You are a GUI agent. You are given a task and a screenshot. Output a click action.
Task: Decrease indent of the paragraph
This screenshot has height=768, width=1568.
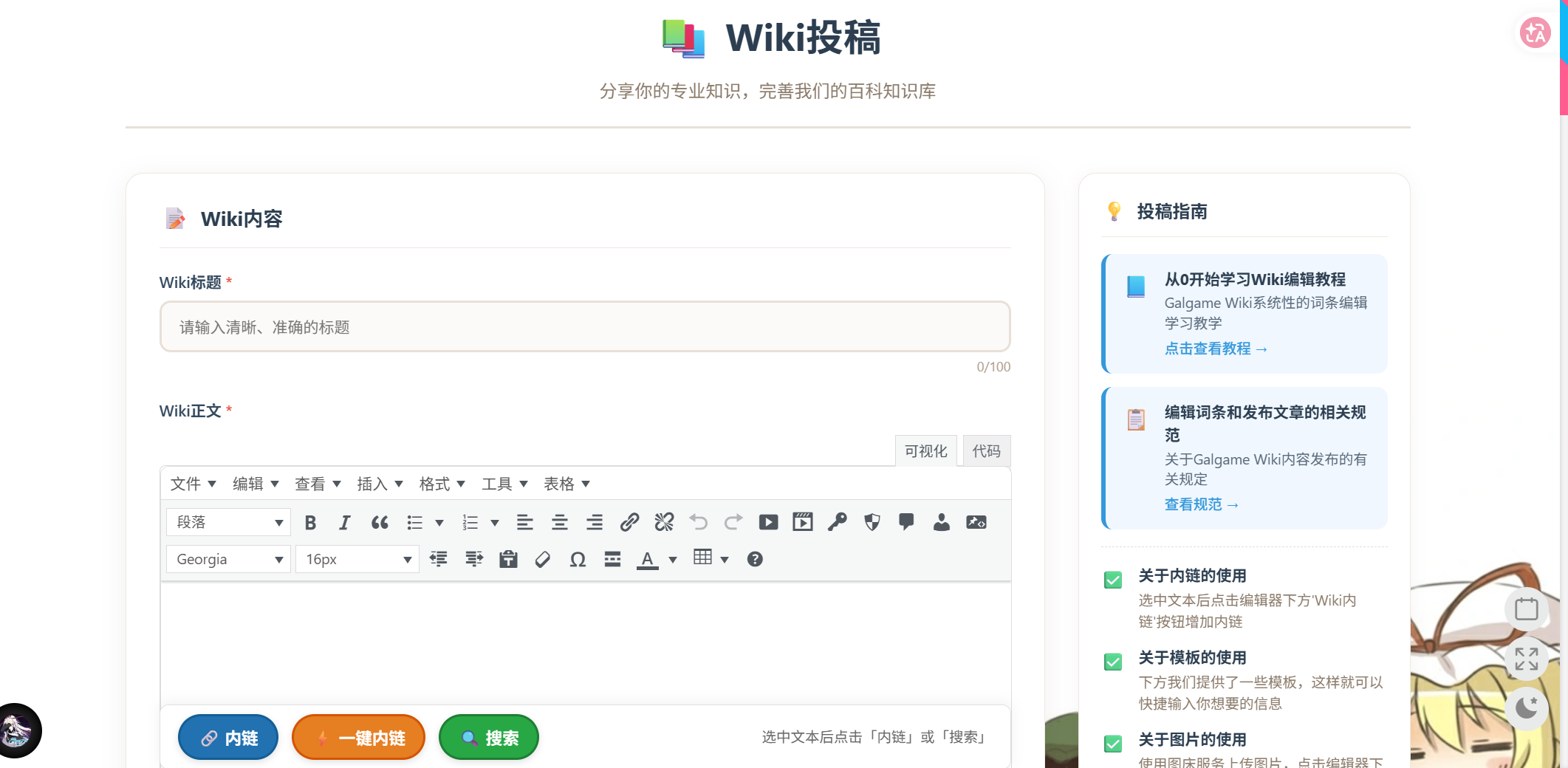click(439, 560)
